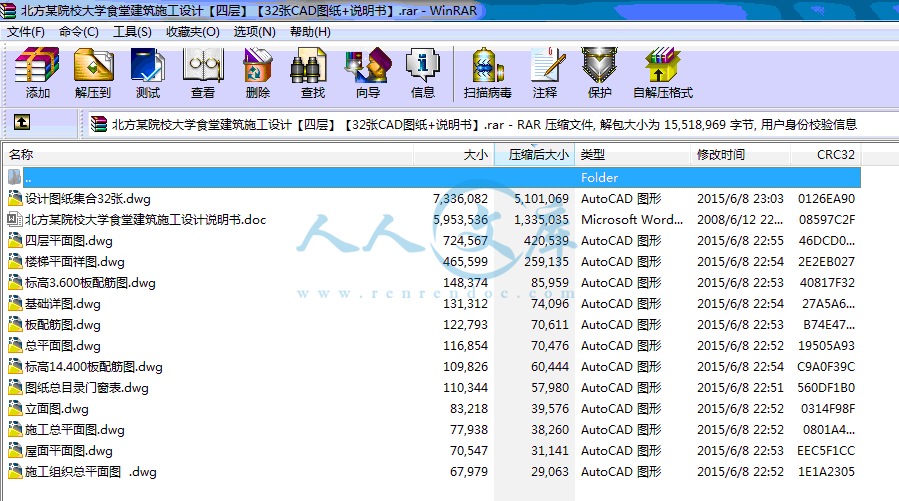The height and width of the screenshot is (501, 899).
Task: Click size value 7,336,082
Action: (x=460, y=199)
